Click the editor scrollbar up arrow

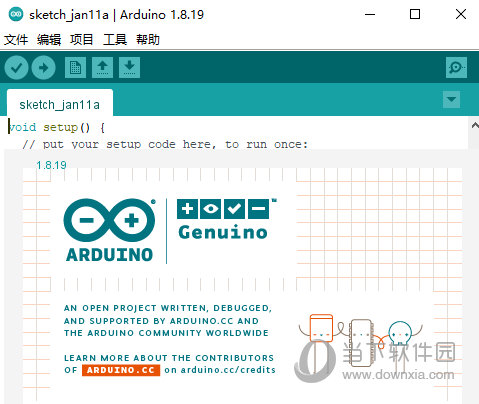[x=475, y=125]
